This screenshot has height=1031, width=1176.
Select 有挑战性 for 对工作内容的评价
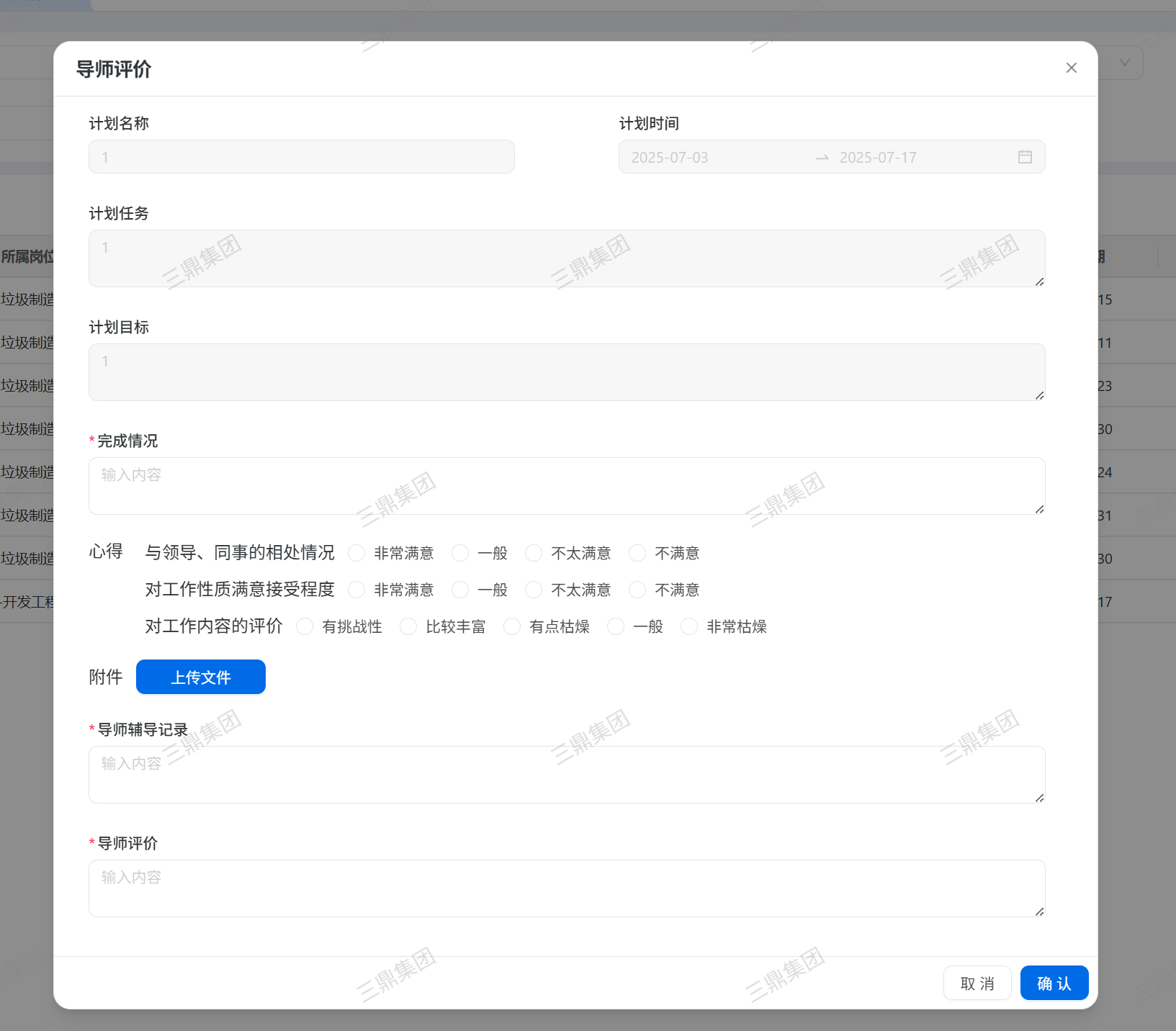pos(305,626)
